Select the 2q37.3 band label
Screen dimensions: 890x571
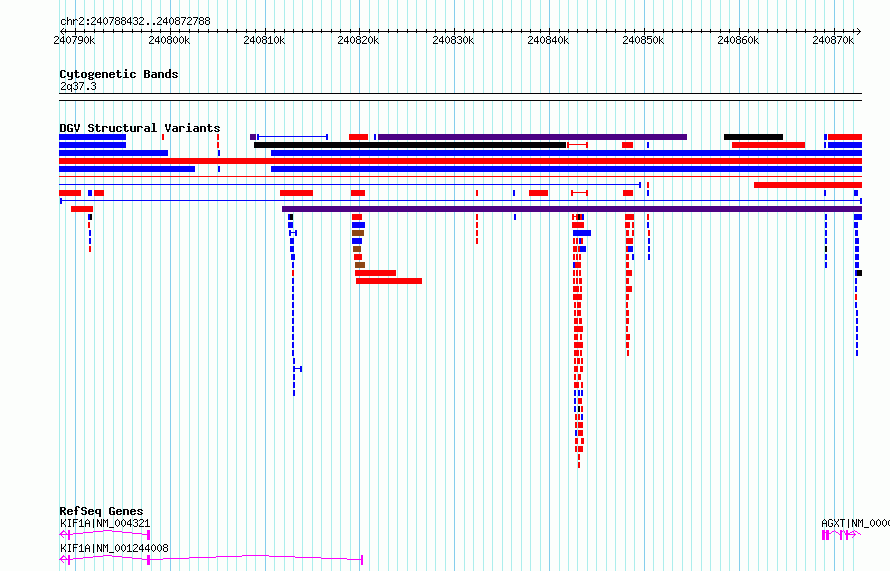(x=78, y=86)
